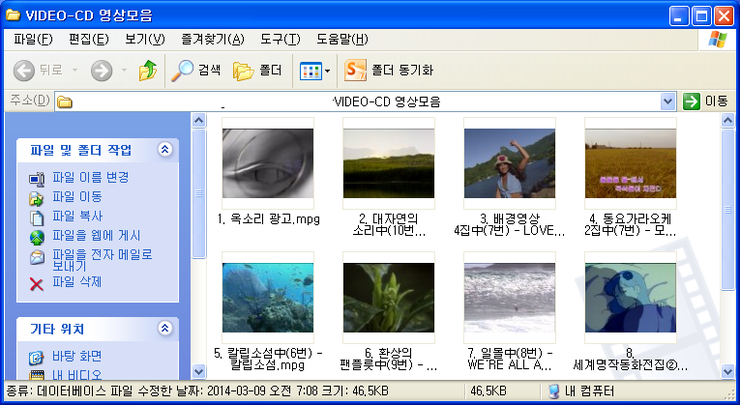Expand the address bar dropdown list

coord(667,101)
